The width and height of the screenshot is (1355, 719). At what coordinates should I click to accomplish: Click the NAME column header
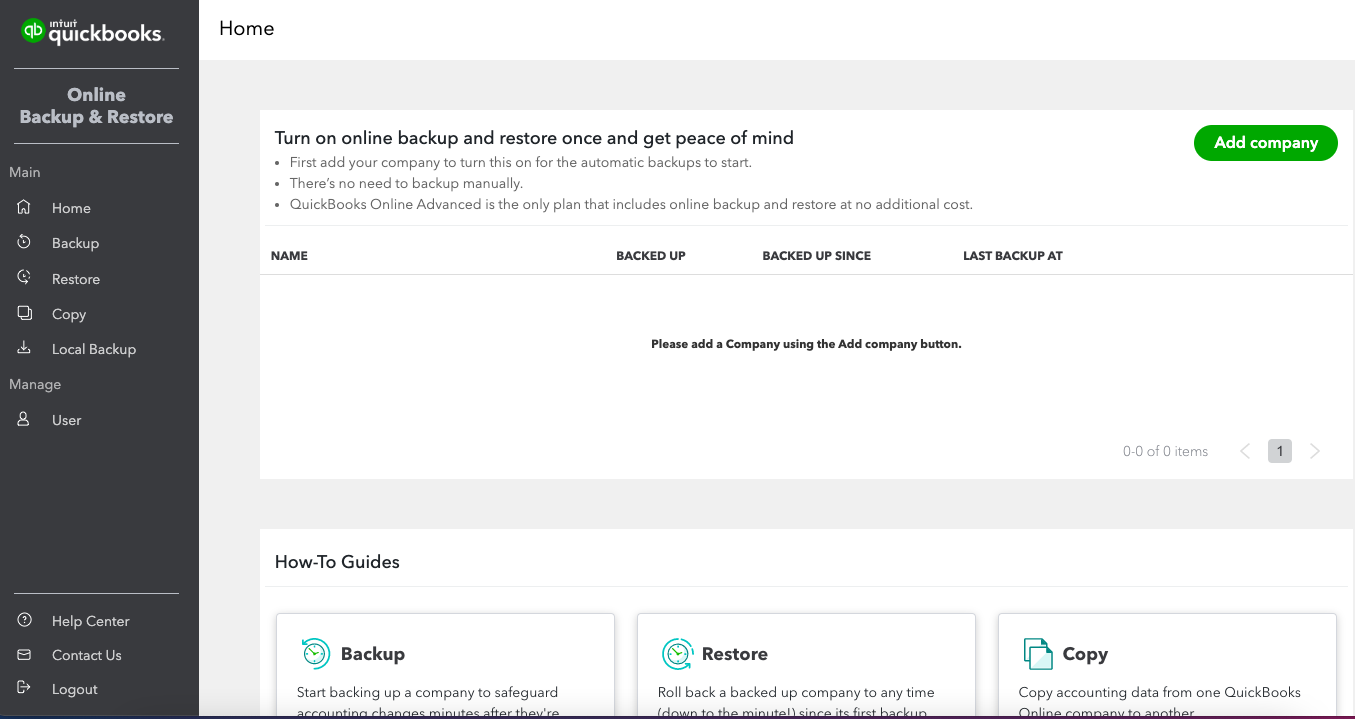coord(289,256)
